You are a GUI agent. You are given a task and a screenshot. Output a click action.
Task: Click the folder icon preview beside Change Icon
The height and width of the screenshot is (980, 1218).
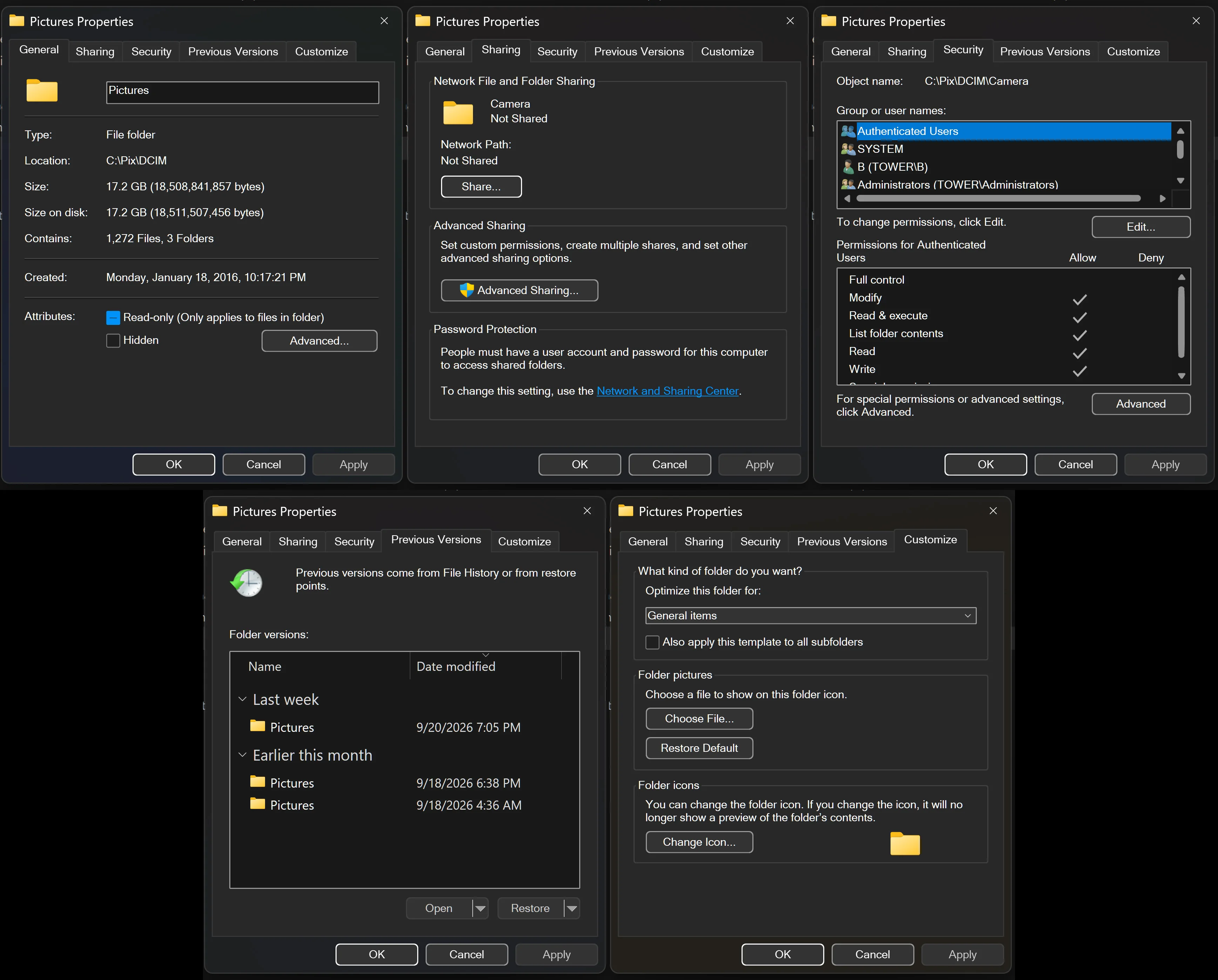tap(905, 843)
